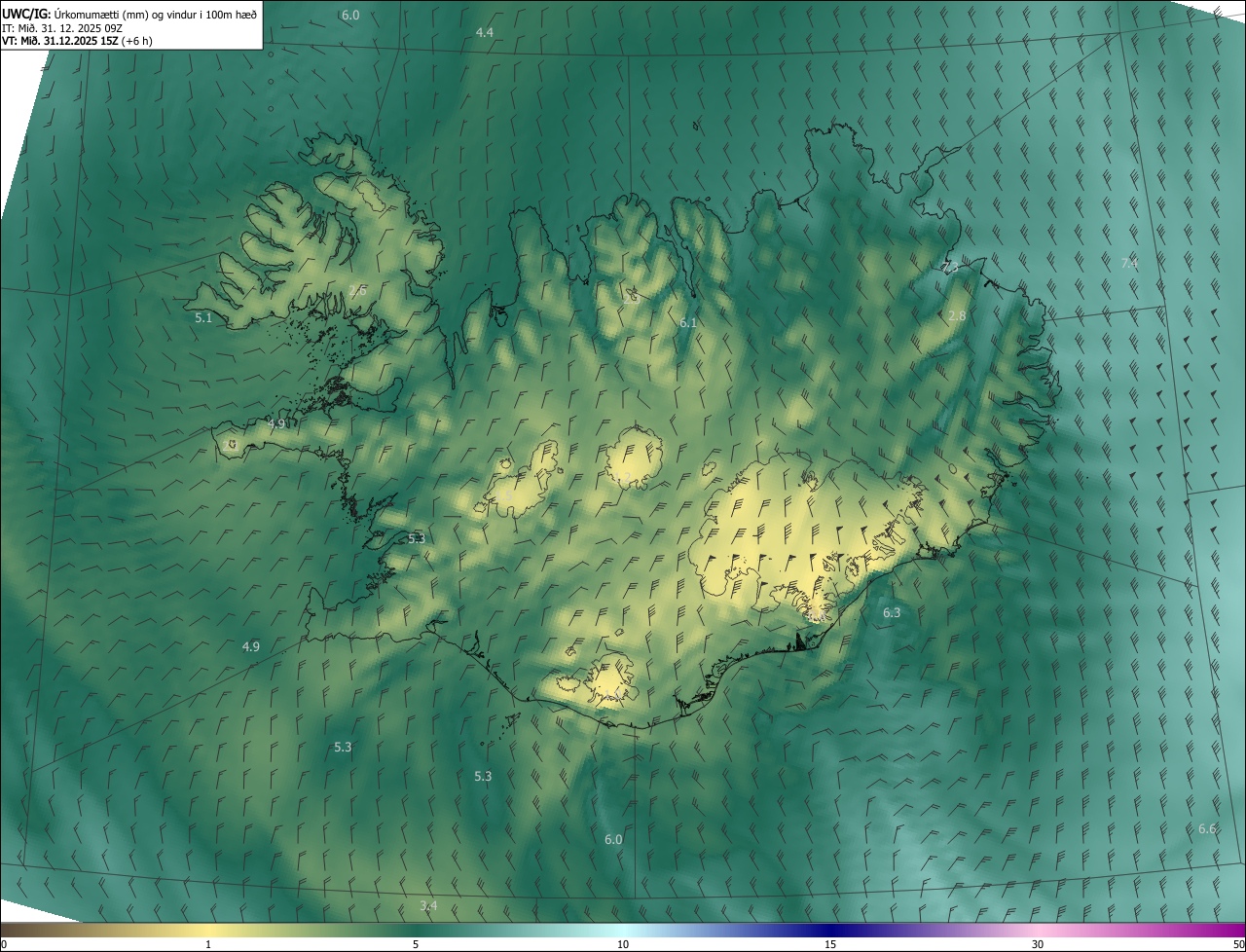Click the colorbar tick label "30"

coord(1038,944)
